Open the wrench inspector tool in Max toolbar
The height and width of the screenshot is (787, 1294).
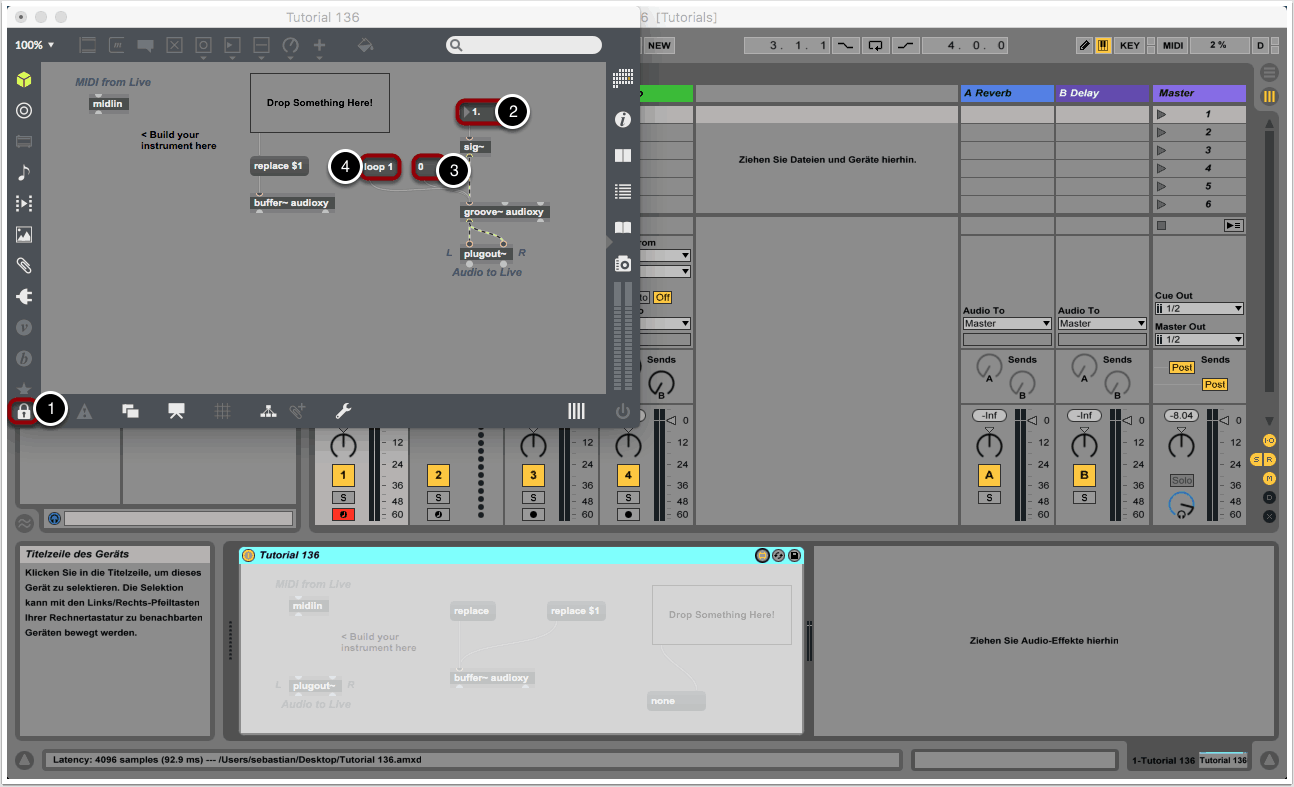[342, 410]
